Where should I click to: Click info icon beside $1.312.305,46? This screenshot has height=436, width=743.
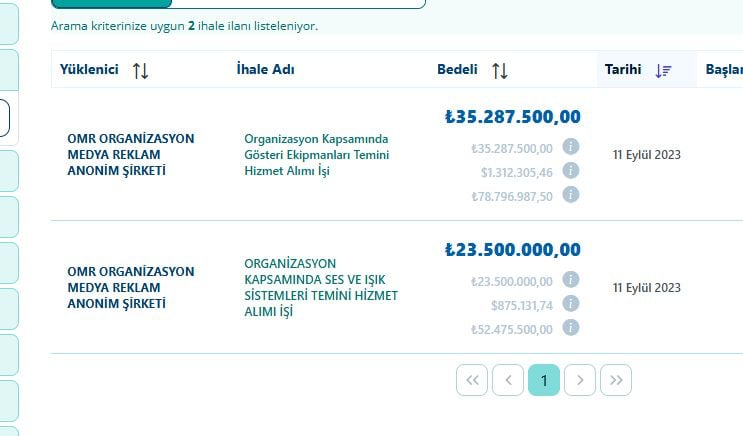coord(571,171)
